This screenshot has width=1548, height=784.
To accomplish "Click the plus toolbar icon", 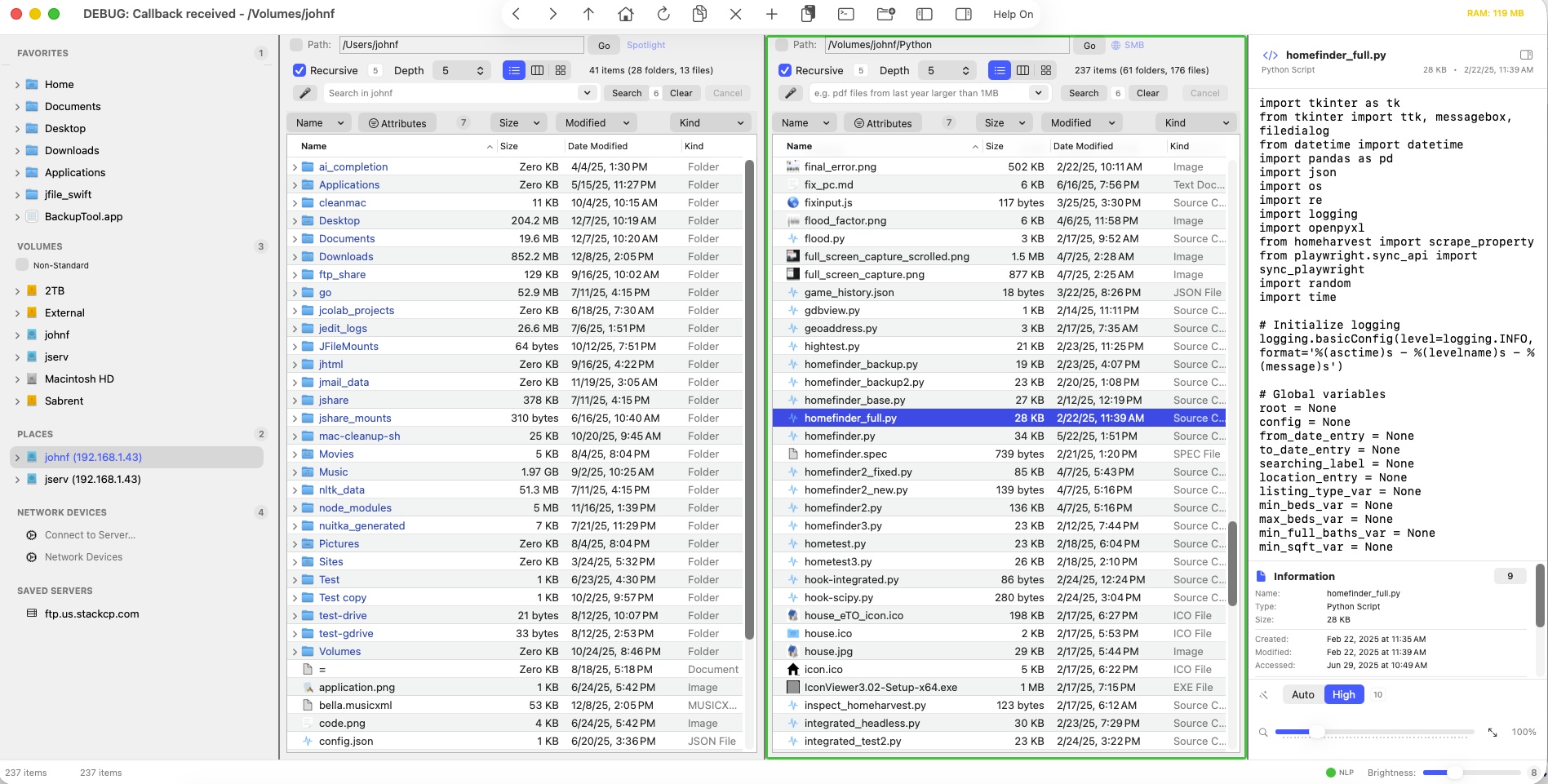I will pyautogui.click(x=772, y=14).
